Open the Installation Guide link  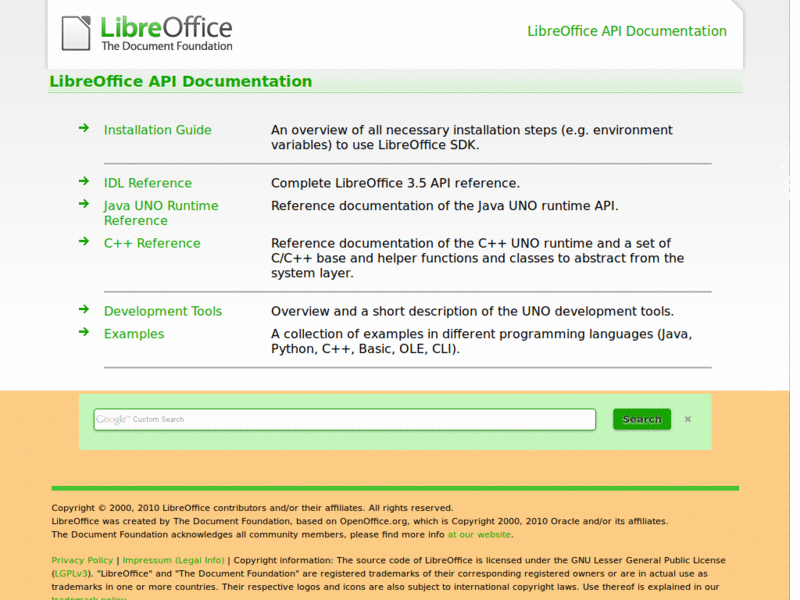[x=157, y=130]
